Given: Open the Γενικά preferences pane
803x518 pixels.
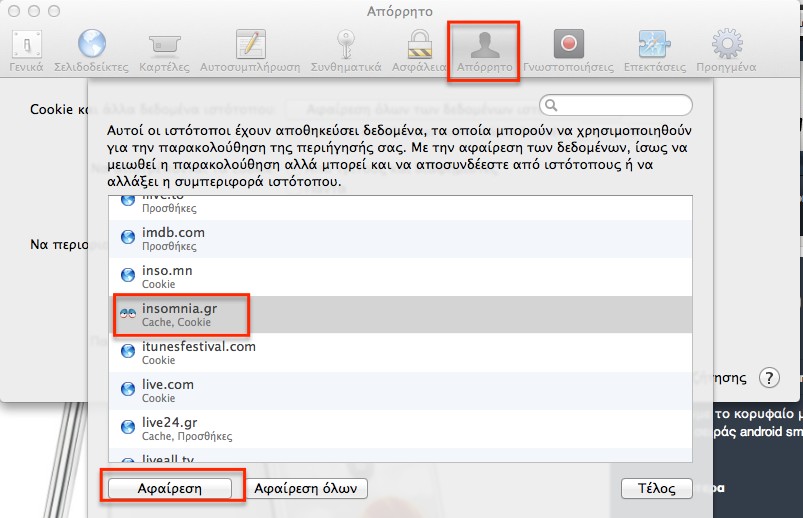Looking at the screenshot, I should [26, 51].
